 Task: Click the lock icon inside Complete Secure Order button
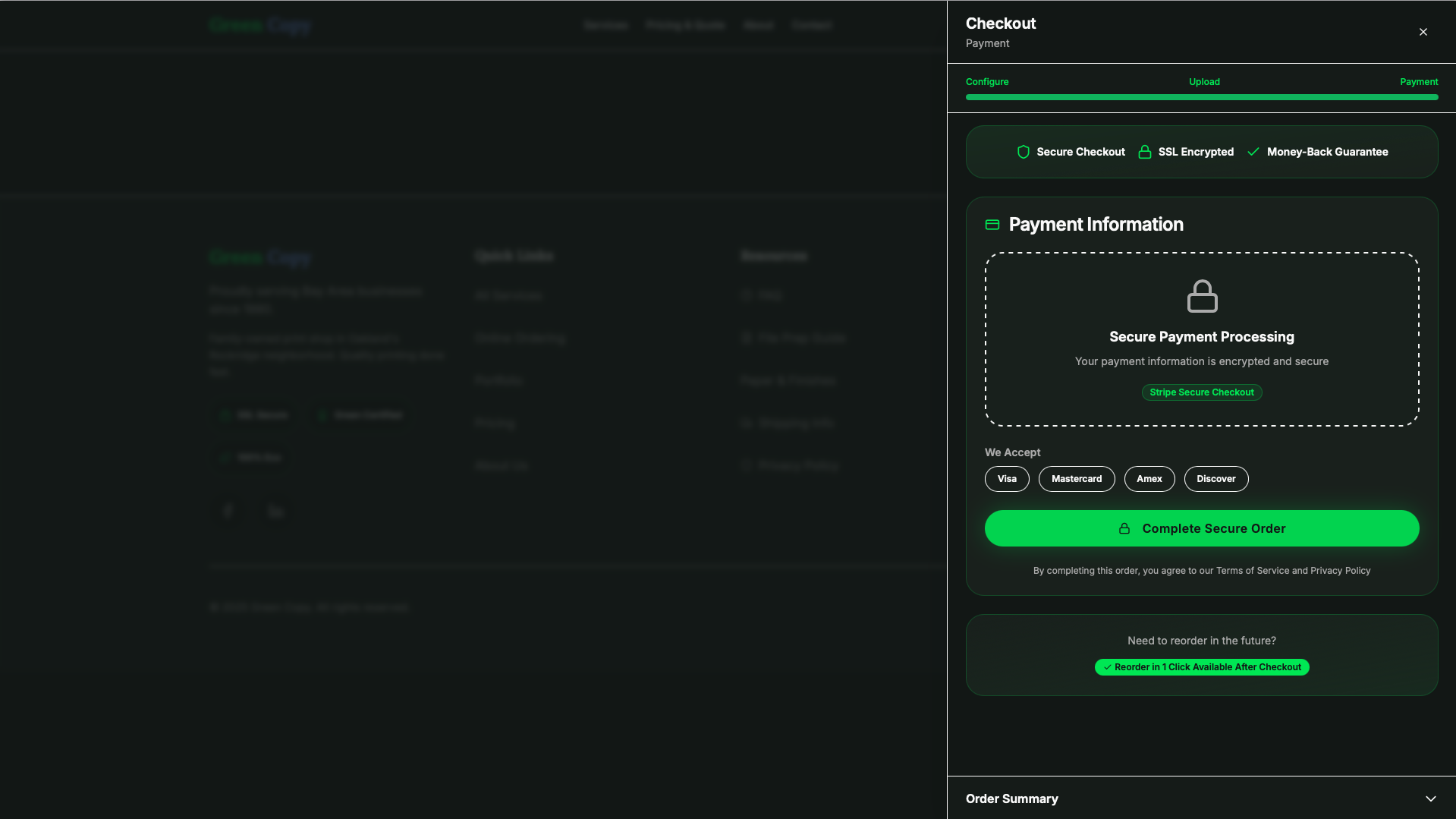tap(1124, 529)
